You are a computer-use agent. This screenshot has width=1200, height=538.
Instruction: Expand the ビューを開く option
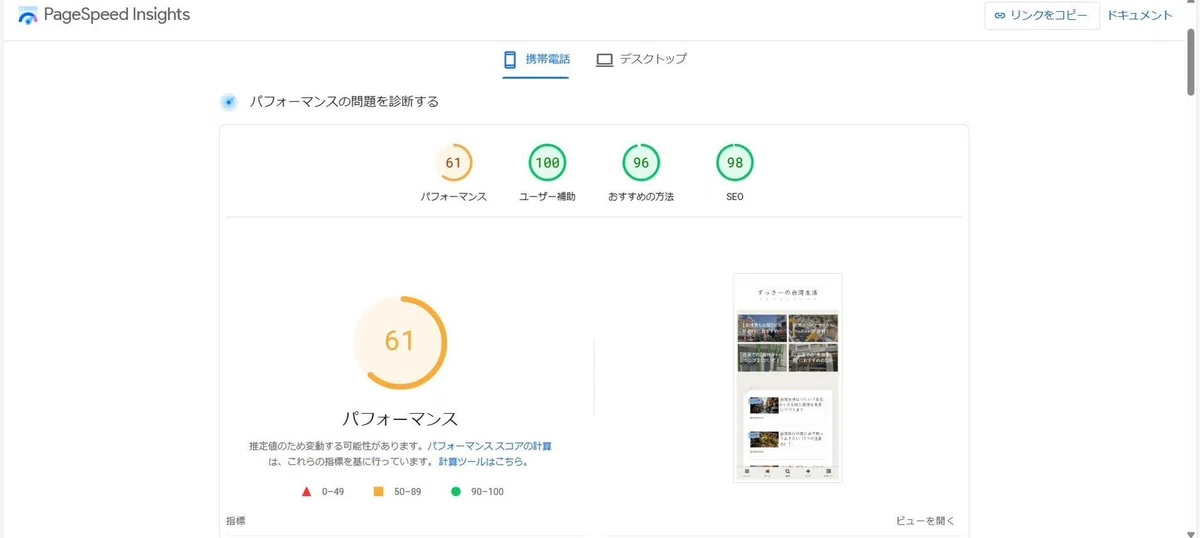pos(925,521)
